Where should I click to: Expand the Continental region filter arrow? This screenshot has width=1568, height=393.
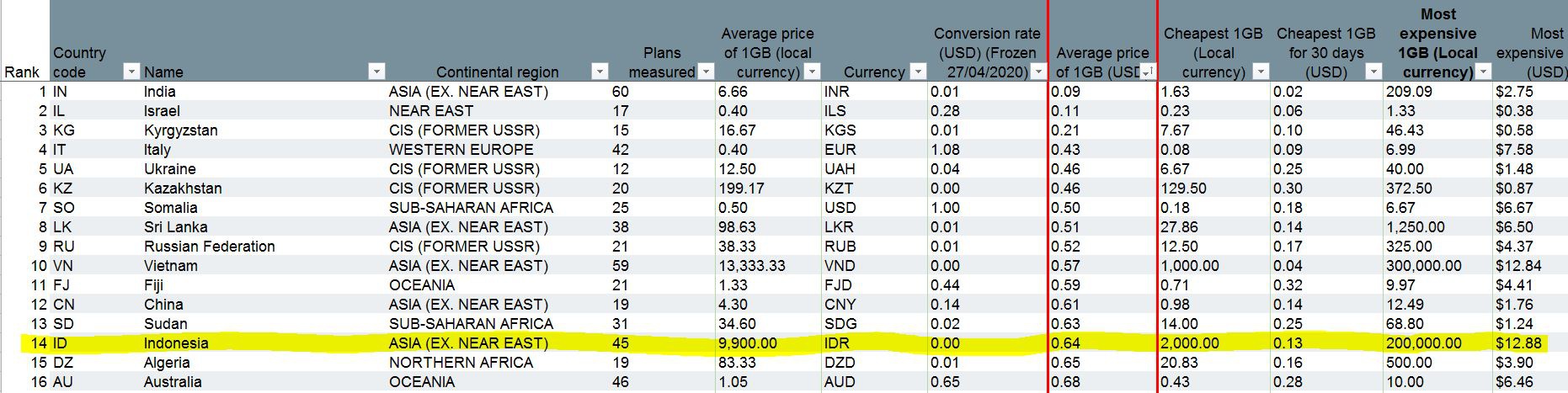tap(599, 72)
